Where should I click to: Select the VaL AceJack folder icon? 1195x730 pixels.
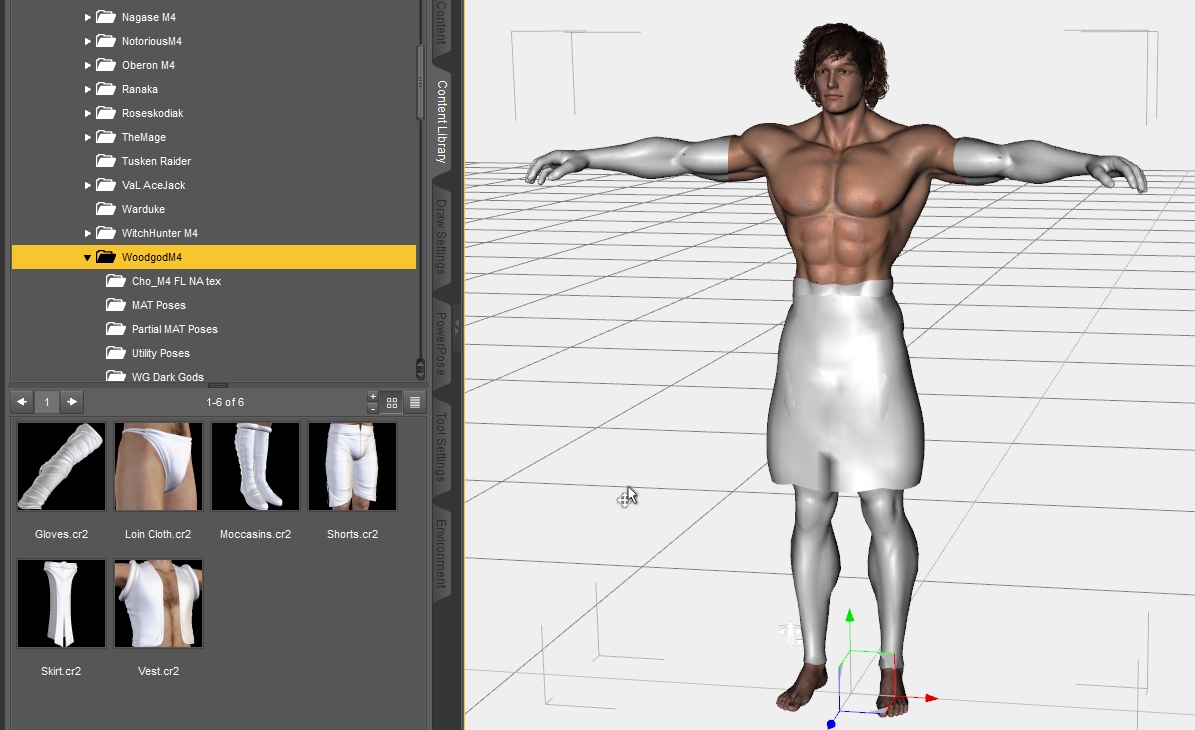coord(105,184)
